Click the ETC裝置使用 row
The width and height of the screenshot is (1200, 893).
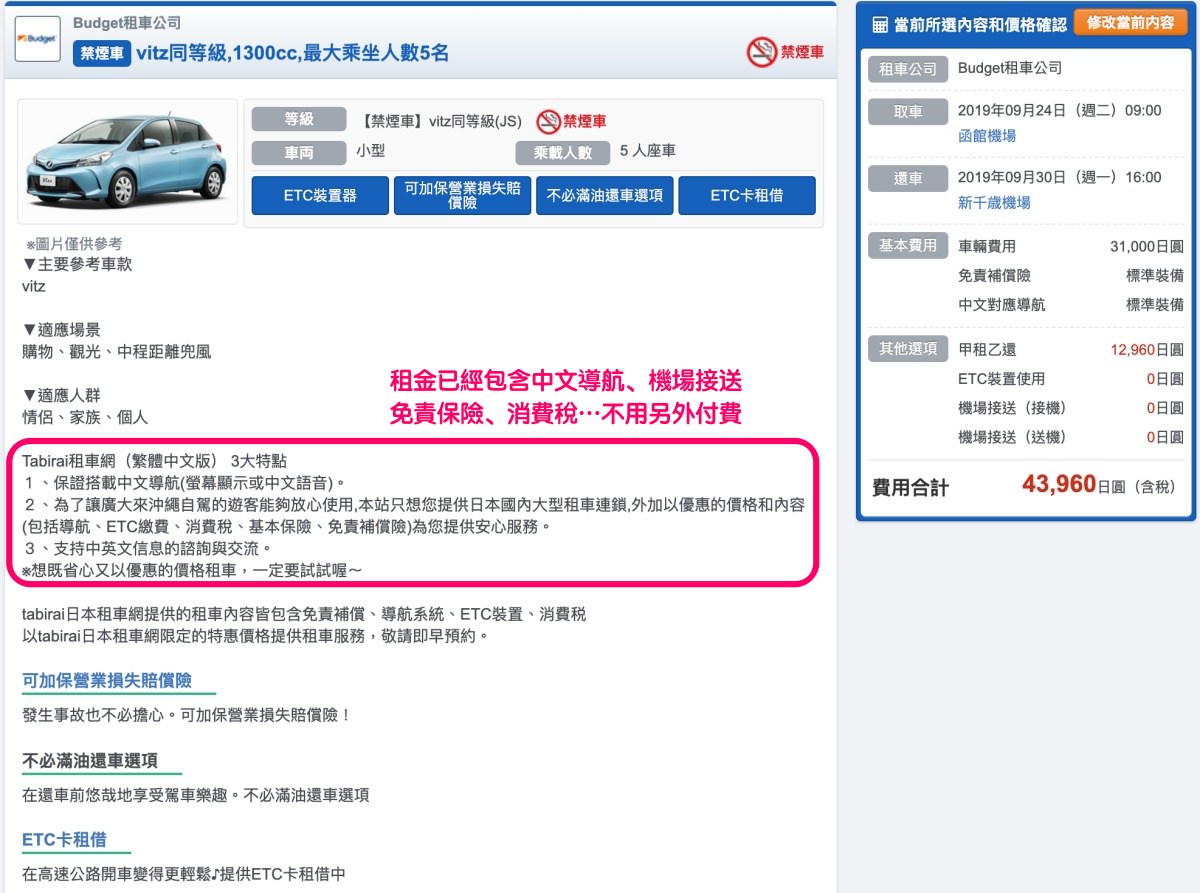pos(1071,378)
